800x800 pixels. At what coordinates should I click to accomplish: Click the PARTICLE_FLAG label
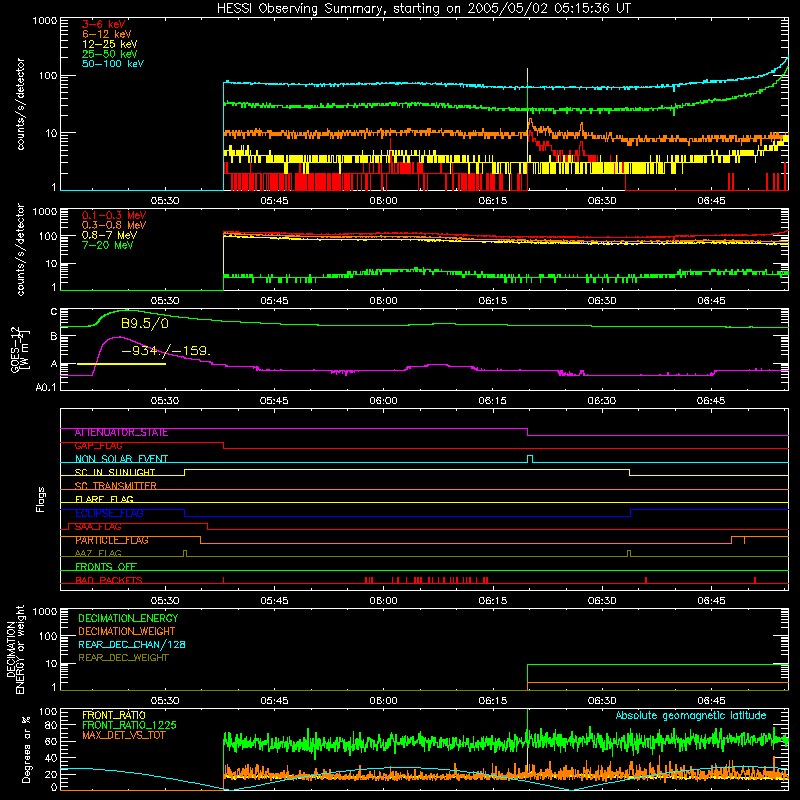point(112,540)
